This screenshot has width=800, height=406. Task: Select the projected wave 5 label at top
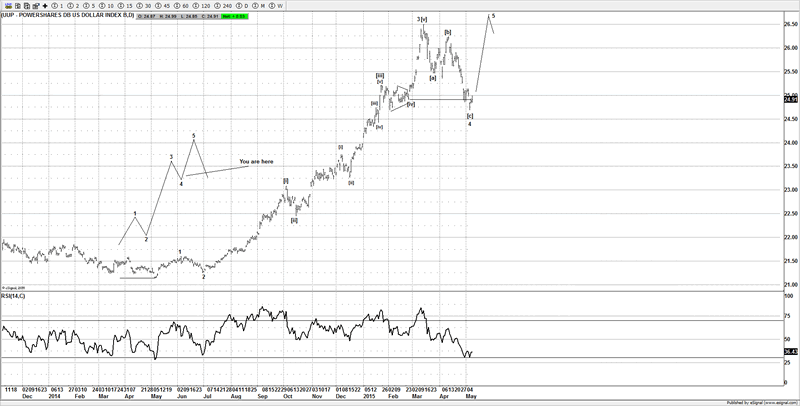point(493,16)
